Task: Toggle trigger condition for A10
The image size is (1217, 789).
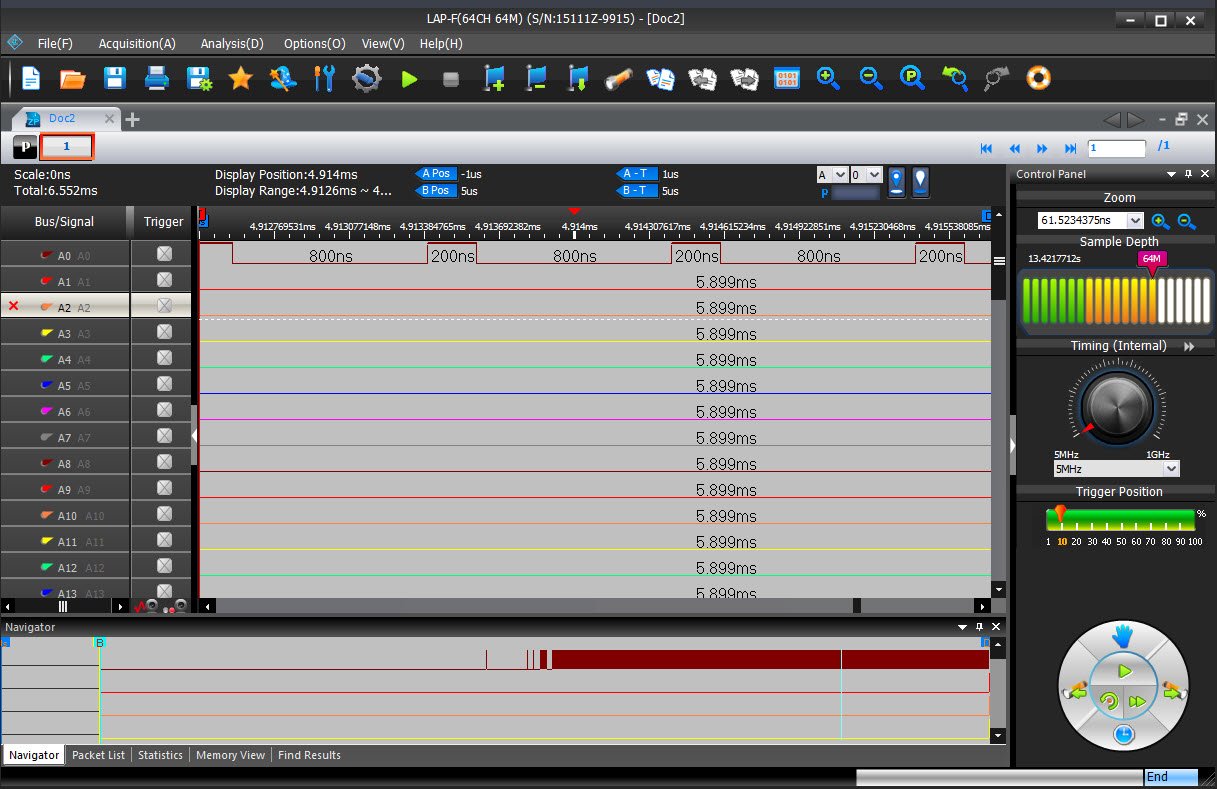Action: click(164, 514)
